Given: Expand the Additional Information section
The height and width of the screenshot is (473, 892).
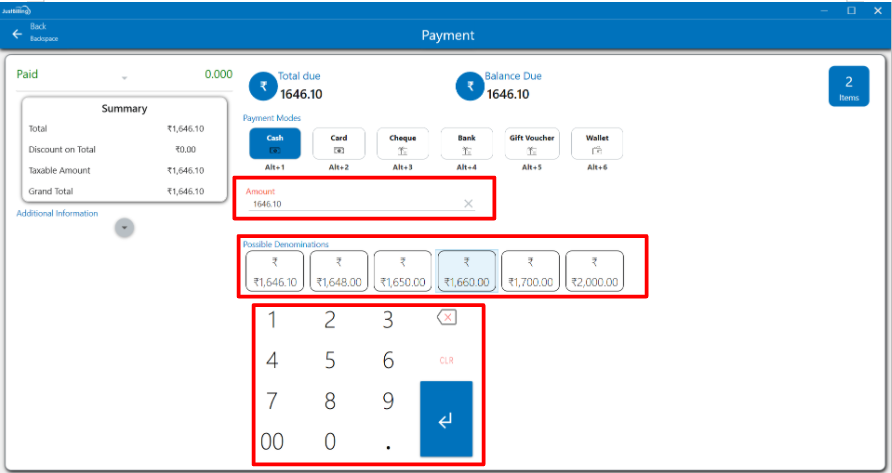Looking at the screenshot, I should tap(124, 228).
